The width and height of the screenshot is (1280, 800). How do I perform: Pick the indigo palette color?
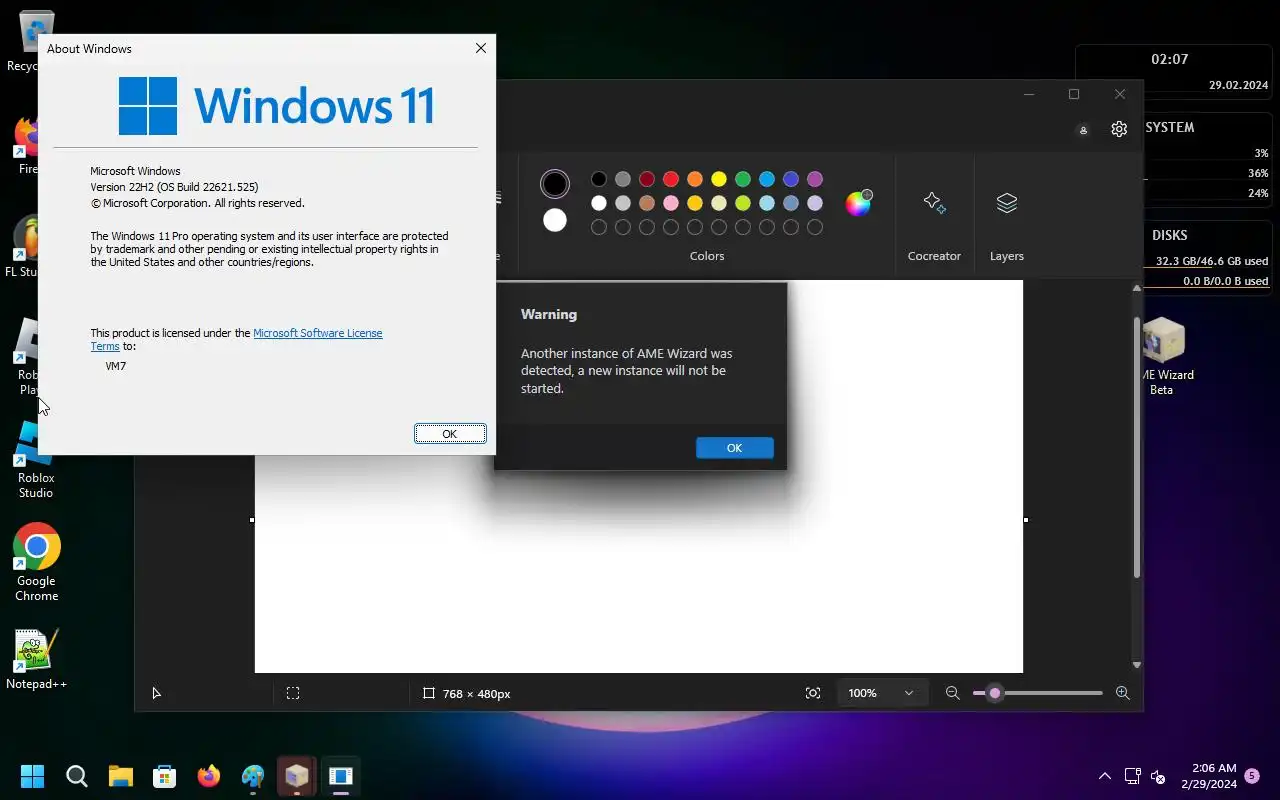[791, 179]
